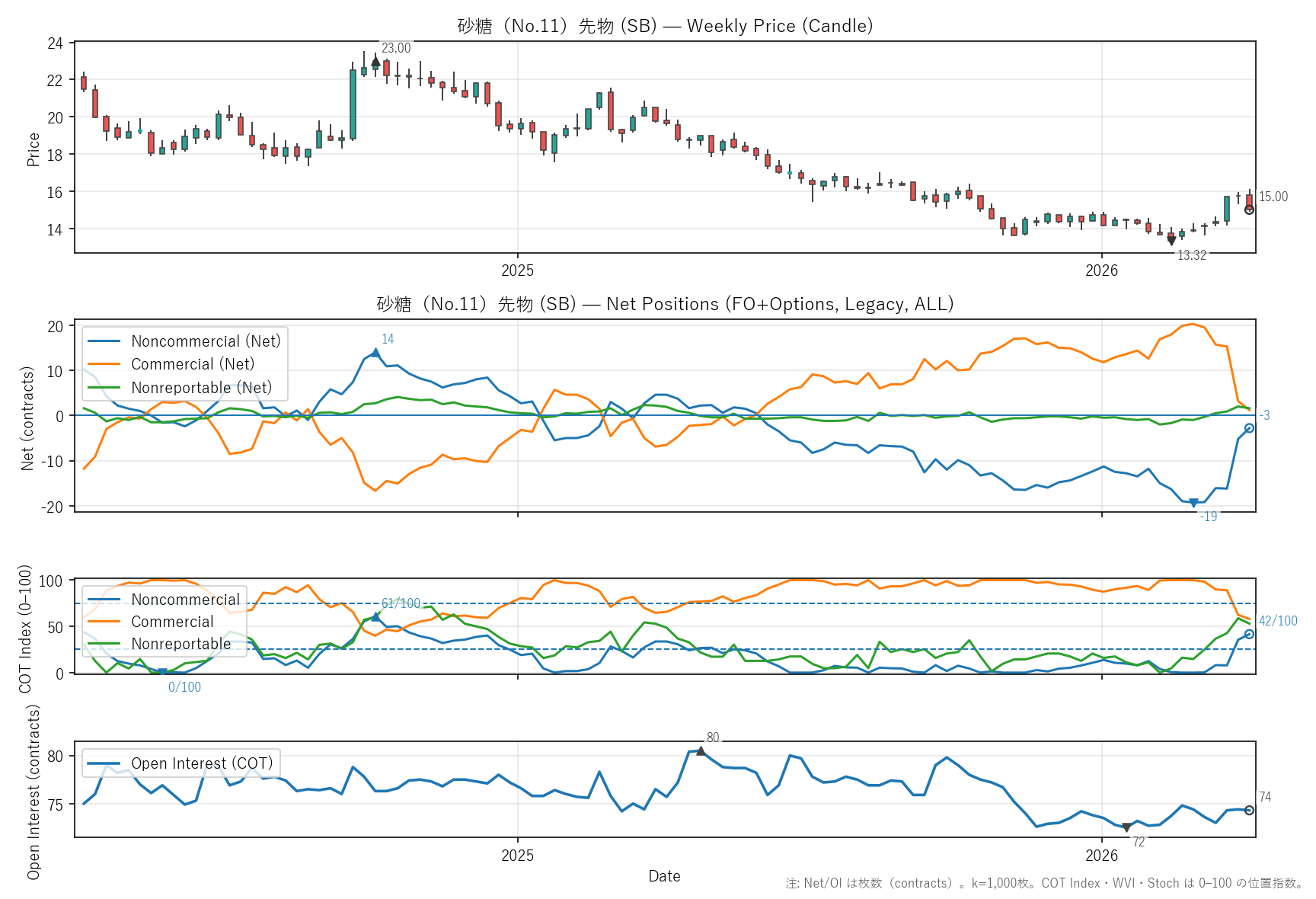
Task: Click the price low triangle marker near 13.32
Action: pyautogui.click(x=1171, y=241)
